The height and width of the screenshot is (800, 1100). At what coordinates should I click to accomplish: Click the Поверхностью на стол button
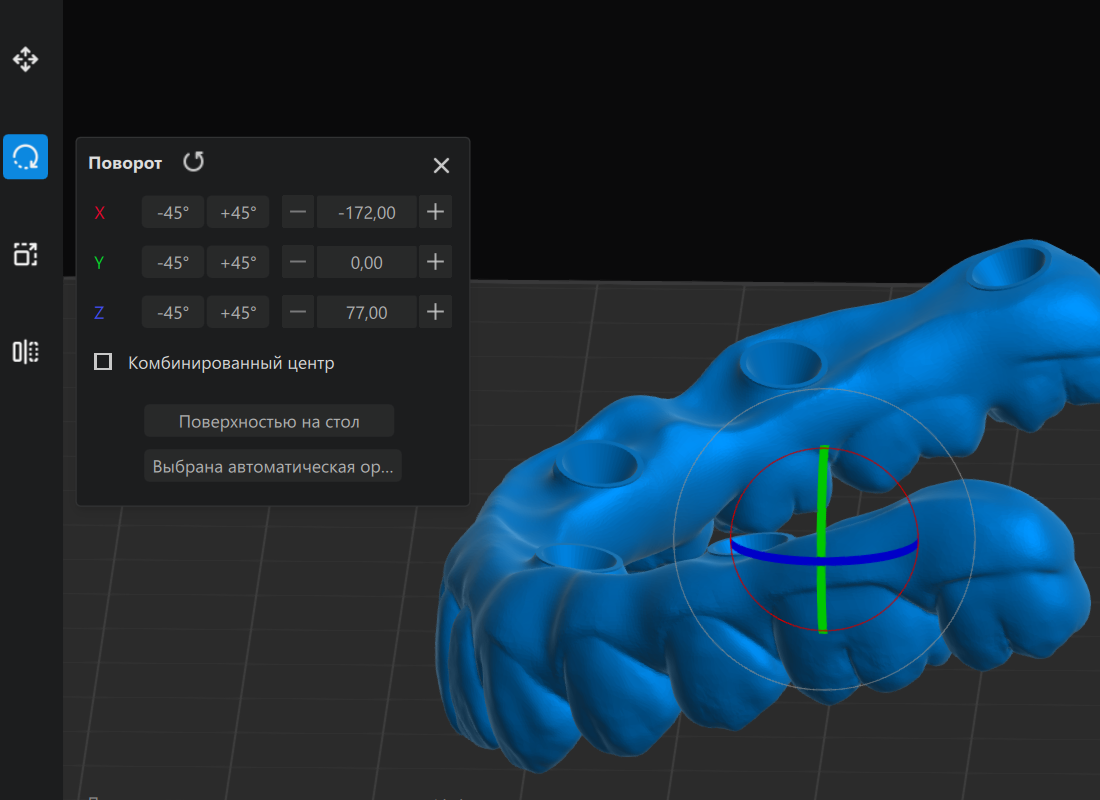[x=269, y=421]
